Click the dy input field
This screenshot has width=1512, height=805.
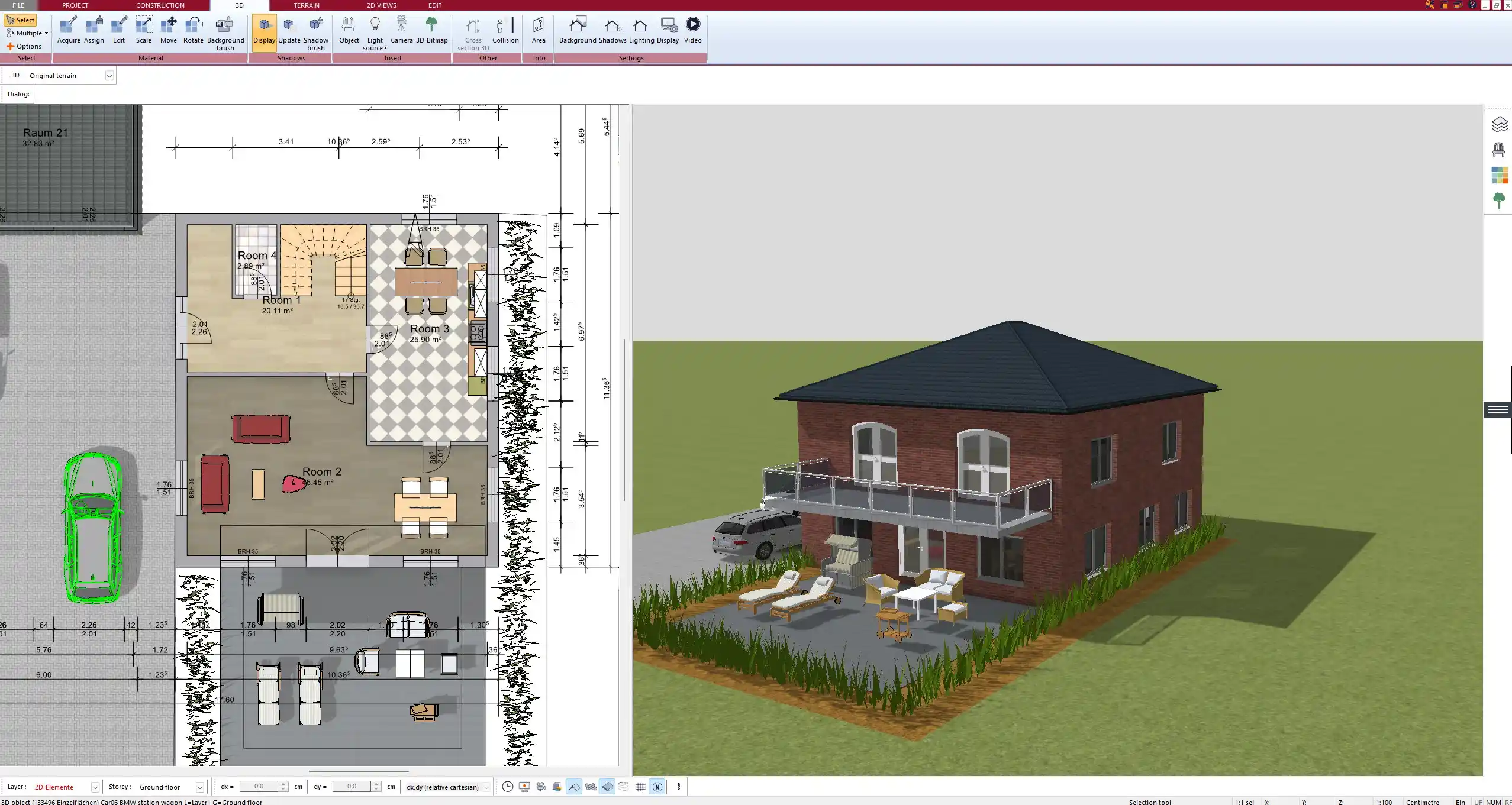[x=352, y=787]
